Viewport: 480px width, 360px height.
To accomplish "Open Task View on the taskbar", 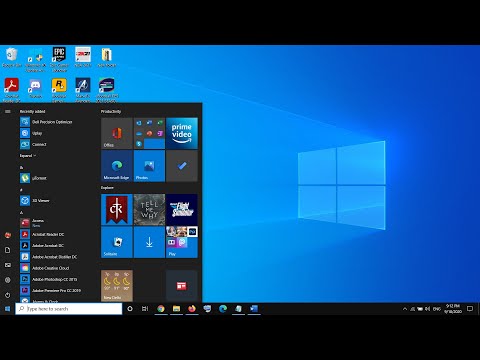I will click(145, 309).
